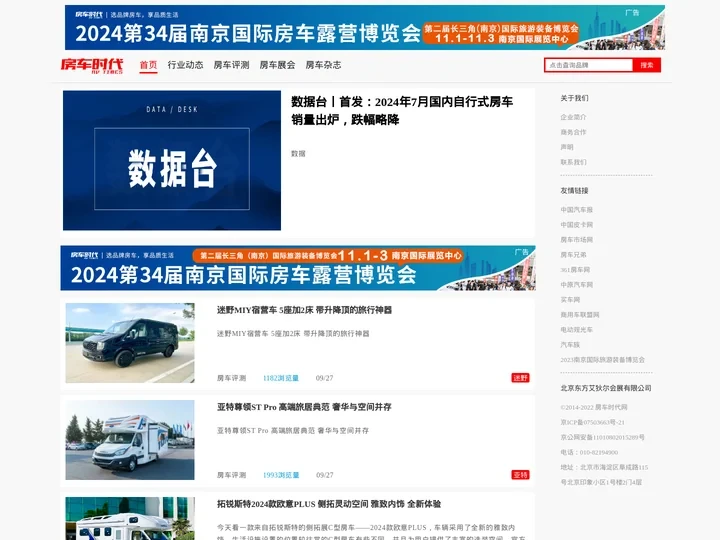This screenshot has width=720, height=540.
Task: Click the 京ICP备 registration number link
Action: 592,422
